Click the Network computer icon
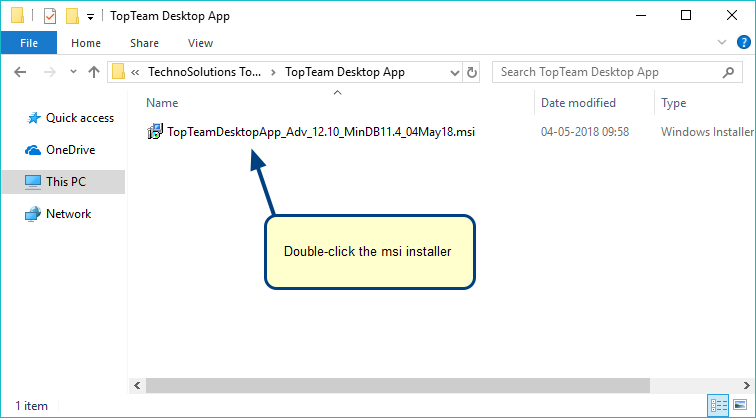Viewport: 756px width, 418px height. click(x=33, y=214)
